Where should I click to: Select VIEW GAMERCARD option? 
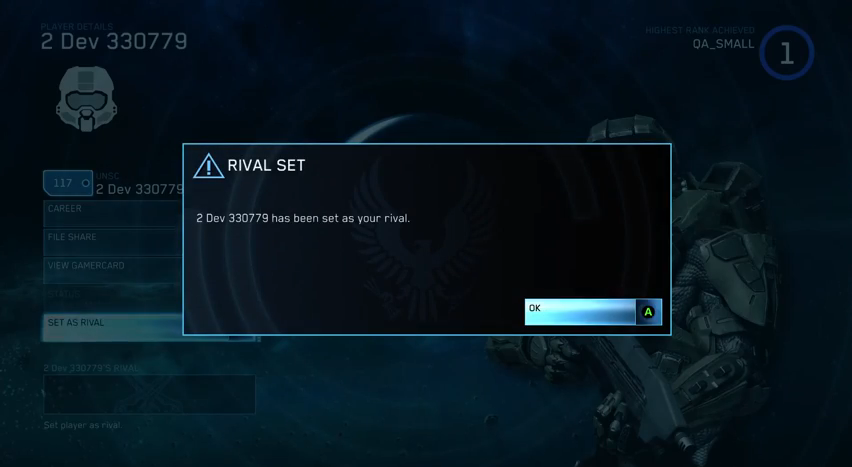coord(112,271)
